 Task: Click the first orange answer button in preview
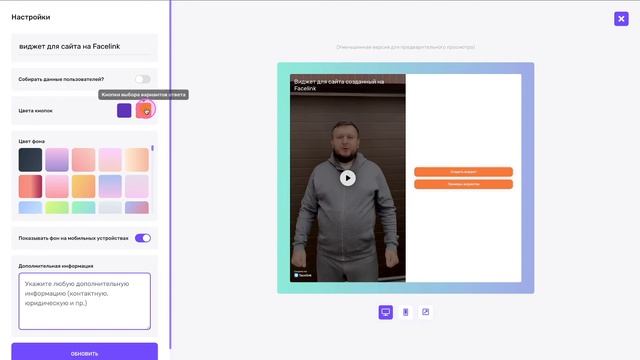pyautogui.click(x=463, y=172)
